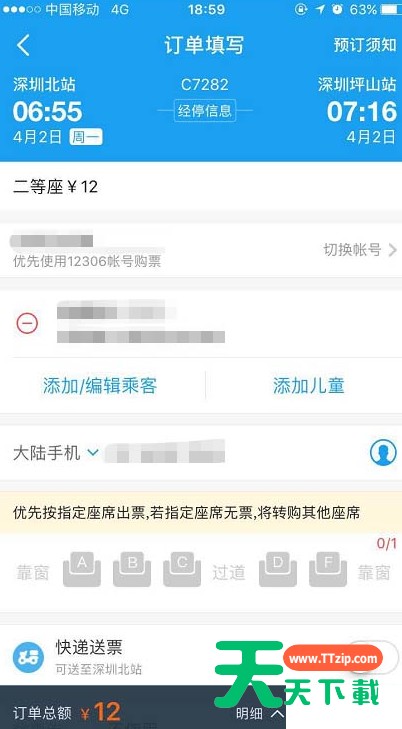Viewport: 402px width, 729px height.
Task: Pick seat B icon
Action: click(132, 569)
